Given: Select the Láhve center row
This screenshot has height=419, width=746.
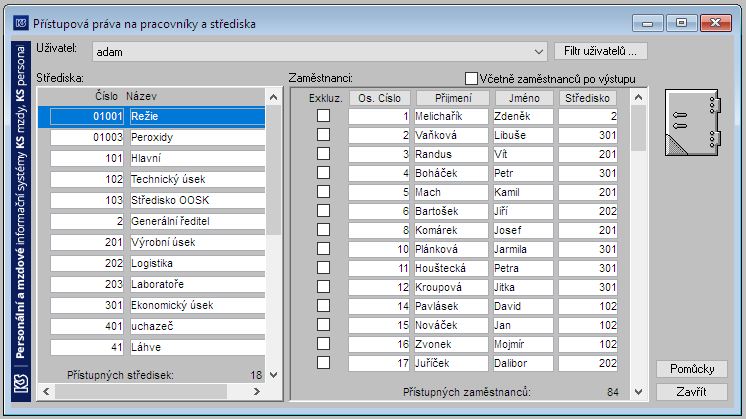Looking at the screenshot, I should 157,347.
